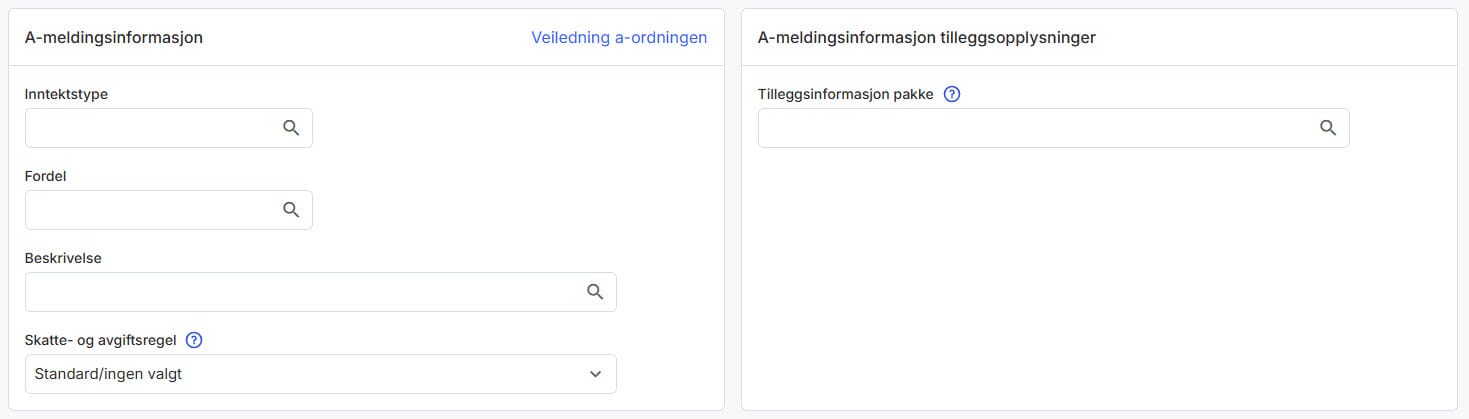Open search lookup for Beskrivelse
This screenshot has height=419, width=1469.
595,292
